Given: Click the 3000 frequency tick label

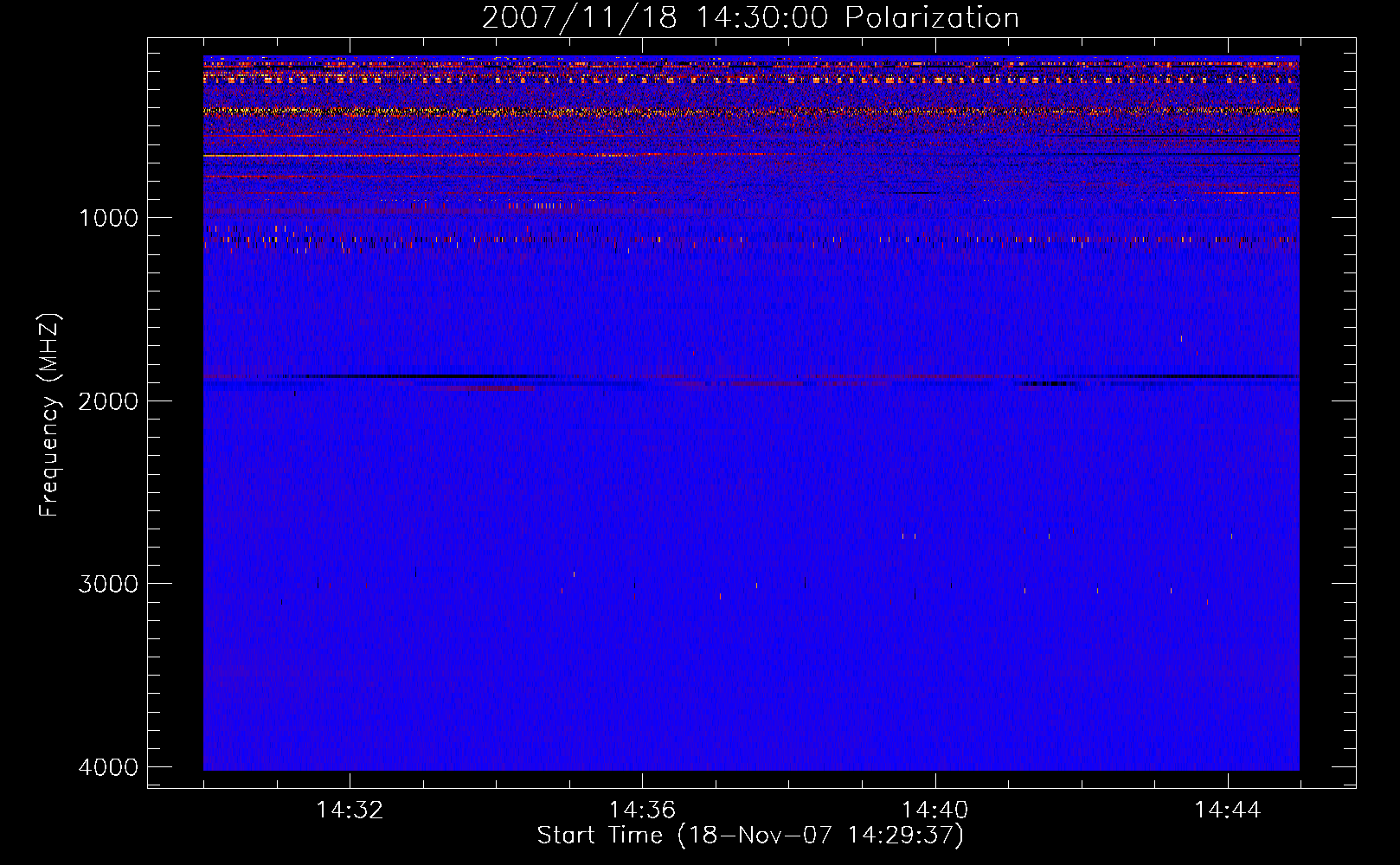Looking at the screenshot, I should [x=108, y=584].
